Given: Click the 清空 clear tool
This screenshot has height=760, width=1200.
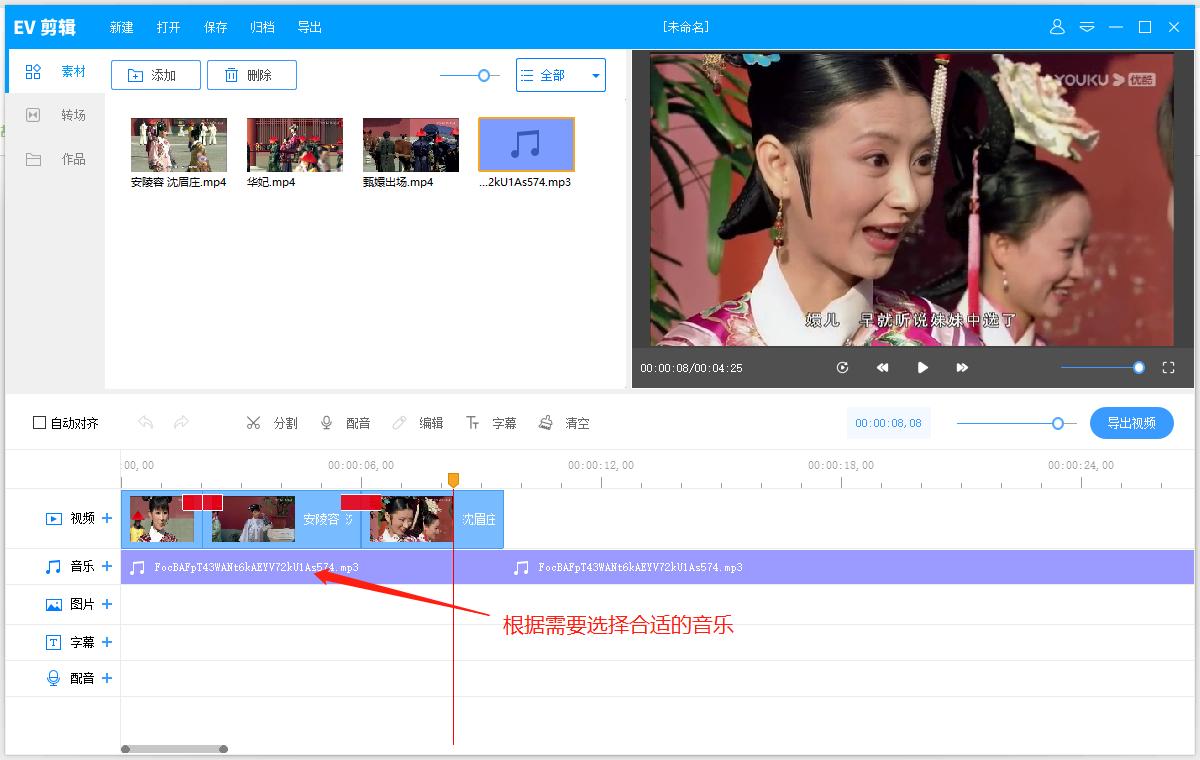Looking at the screenshot, I should click(564, 423).
